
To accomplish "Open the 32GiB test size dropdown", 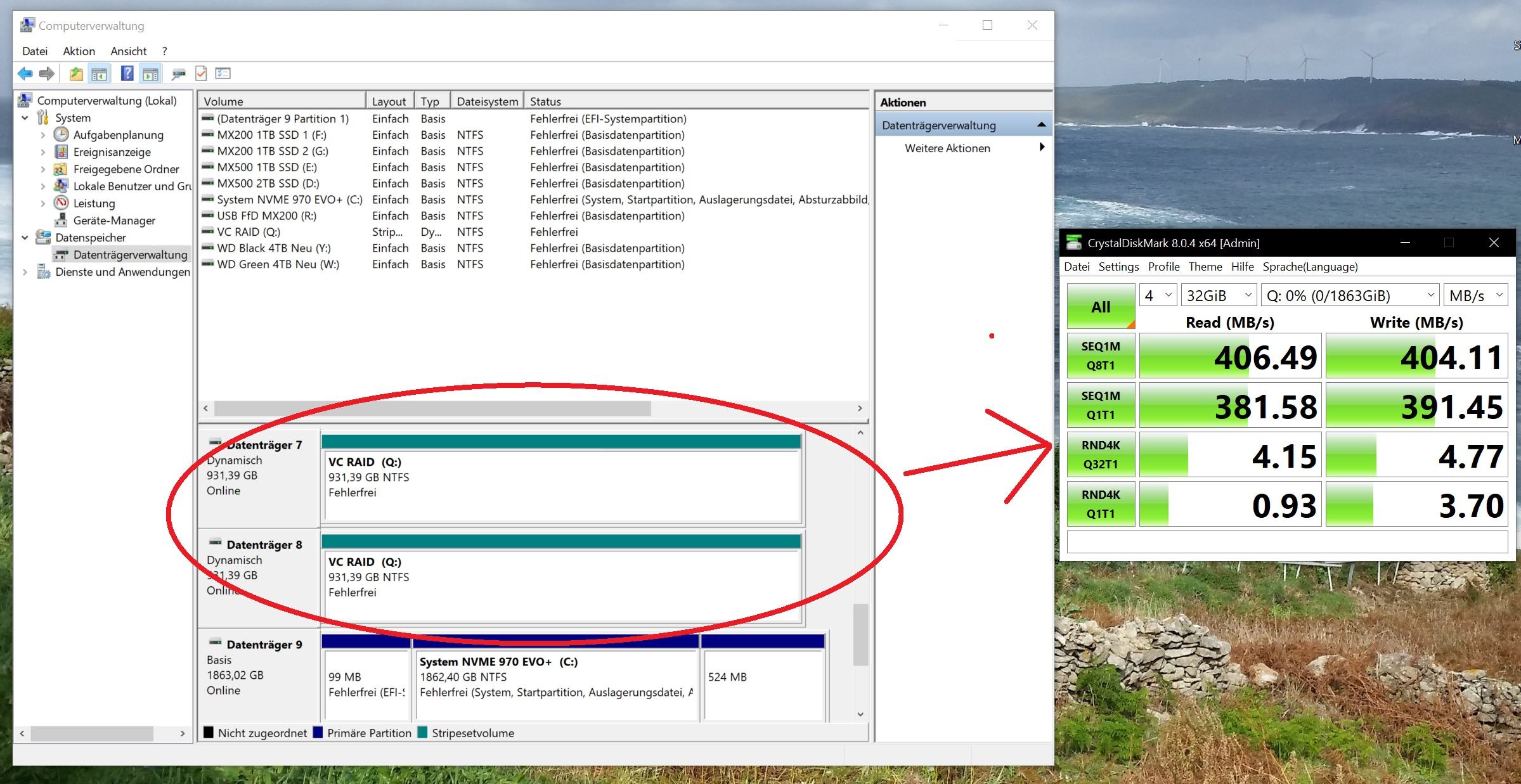I will [x=1219, y=295].
